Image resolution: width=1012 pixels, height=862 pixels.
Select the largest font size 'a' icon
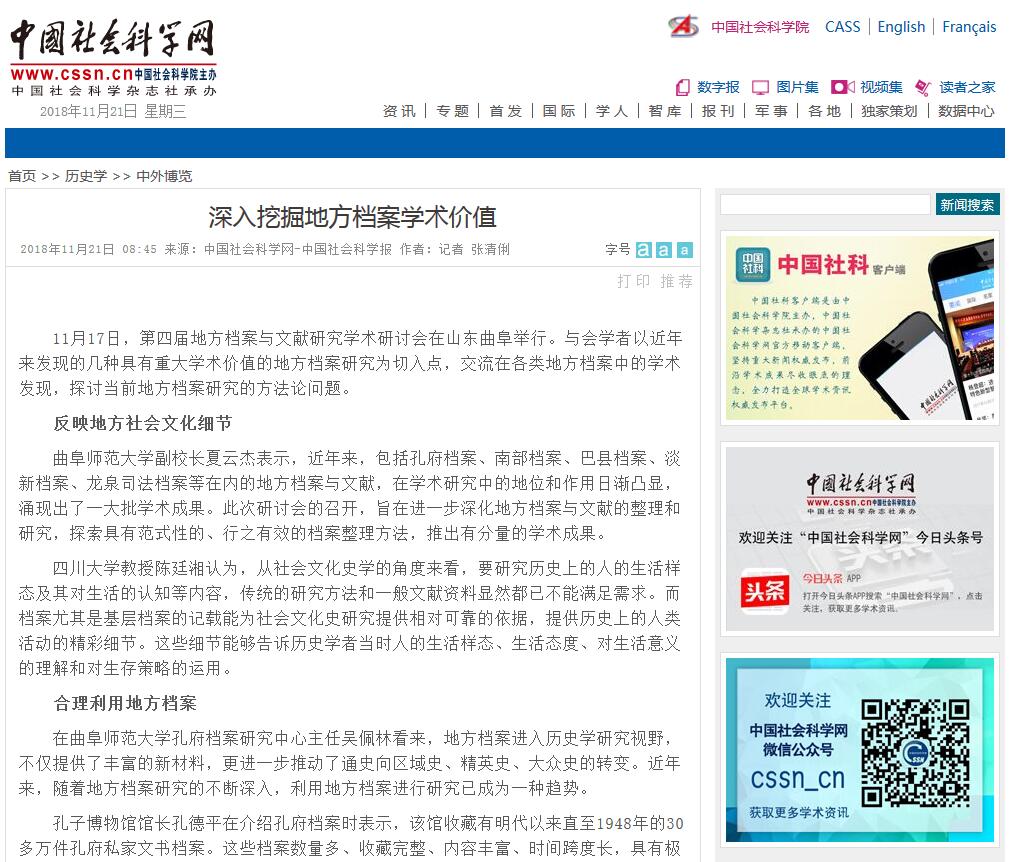(643, 250)
